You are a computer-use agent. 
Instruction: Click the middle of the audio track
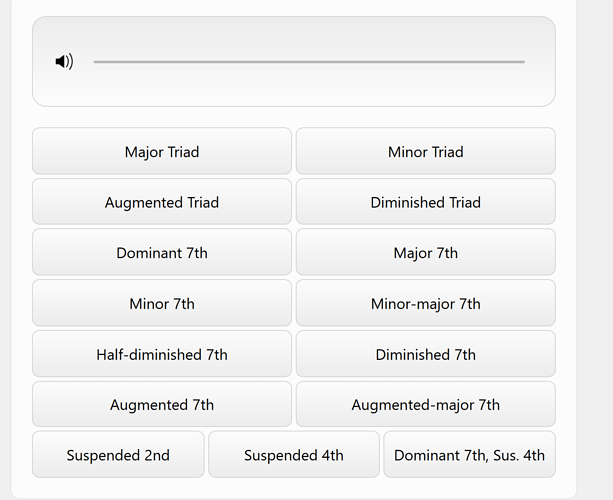click(x=309, y=62)
